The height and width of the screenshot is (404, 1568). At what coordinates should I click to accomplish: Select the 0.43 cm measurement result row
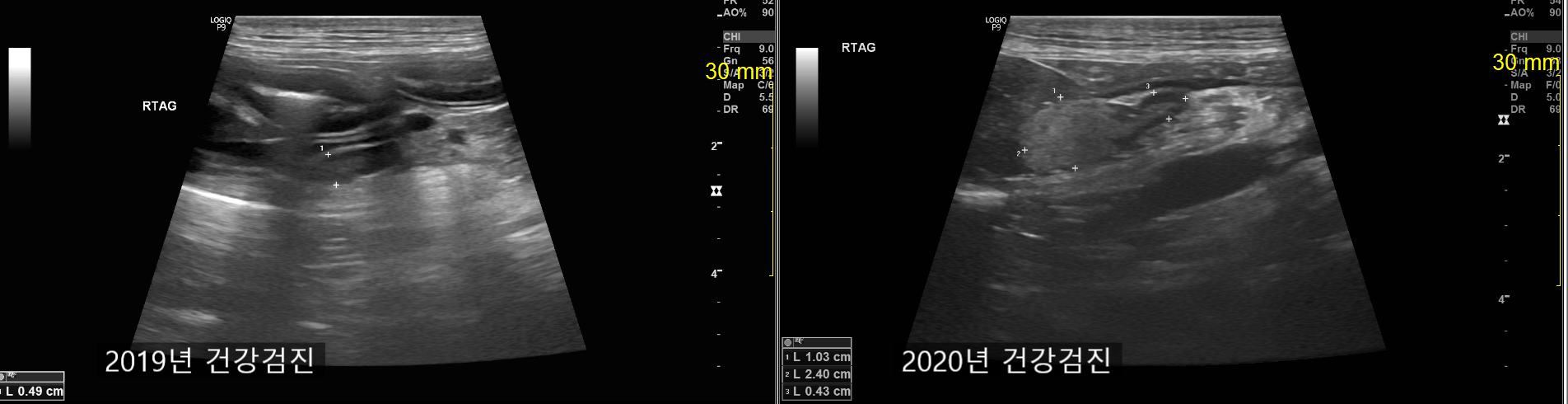[x=817, y=392]
